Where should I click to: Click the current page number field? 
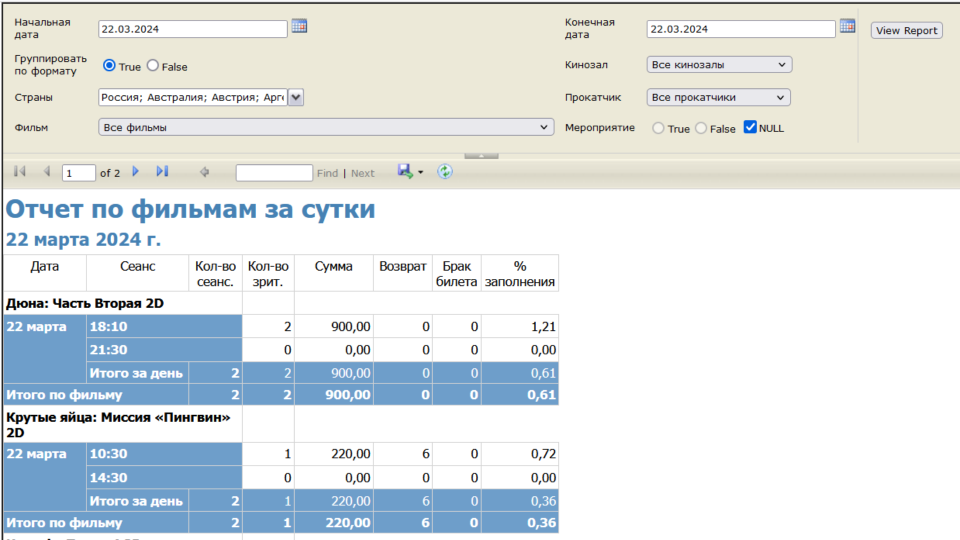[78, 173]
